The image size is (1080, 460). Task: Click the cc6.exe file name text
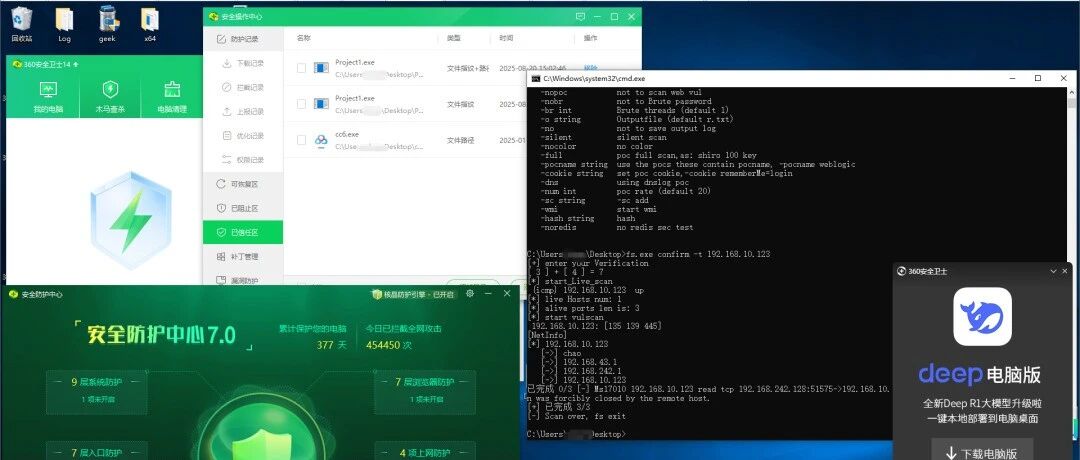tap(347, 134)
